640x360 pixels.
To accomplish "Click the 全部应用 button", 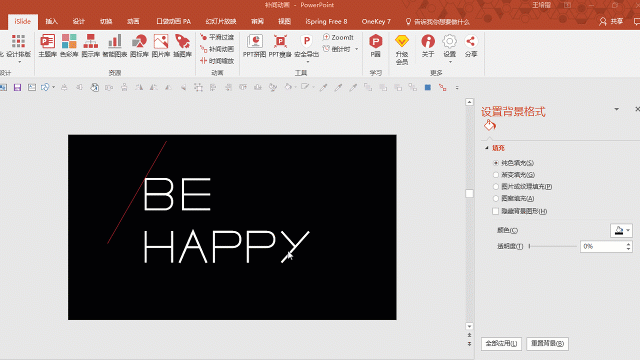I will point(501,344).
